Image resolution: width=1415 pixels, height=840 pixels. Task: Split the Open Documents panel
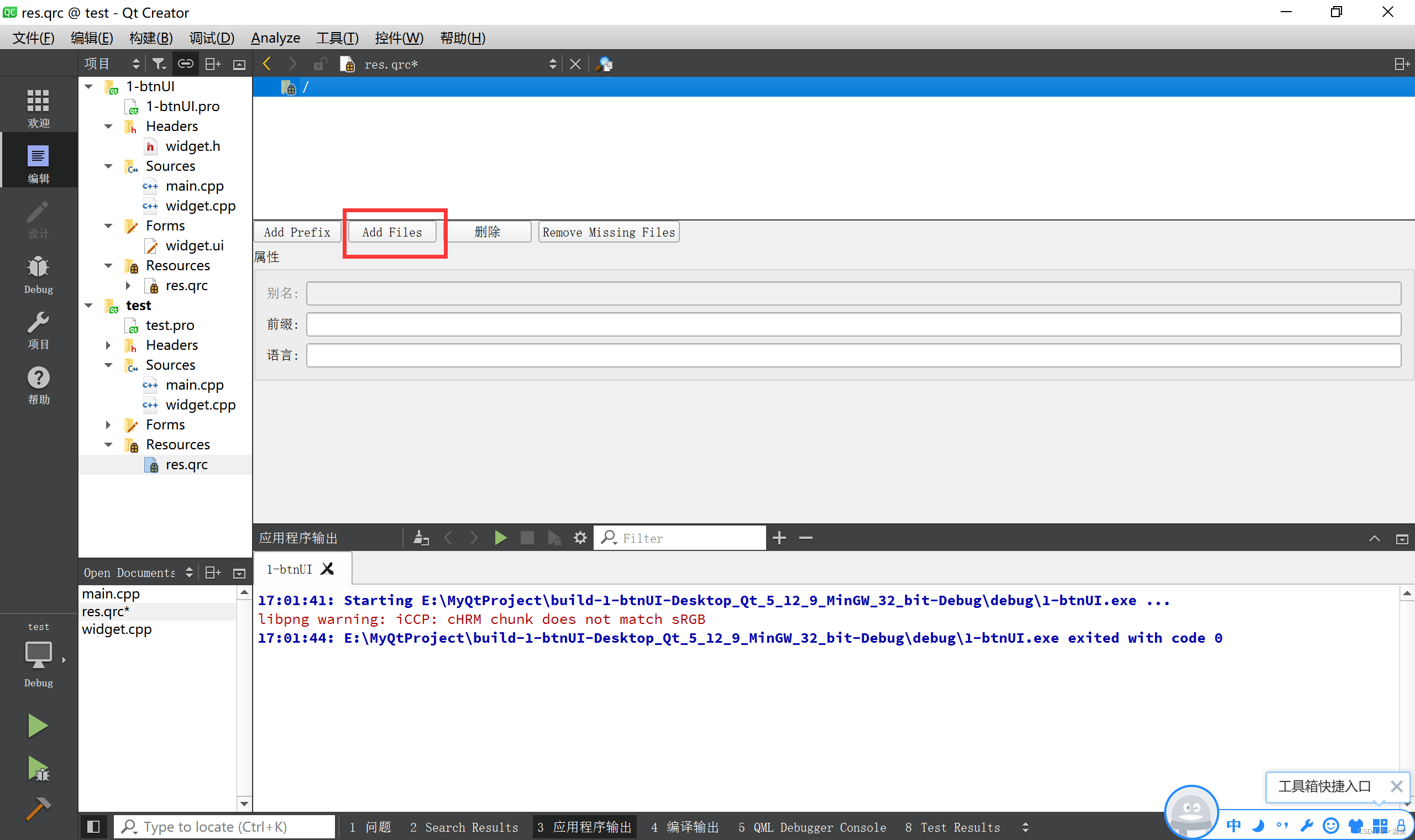point(213,573)
